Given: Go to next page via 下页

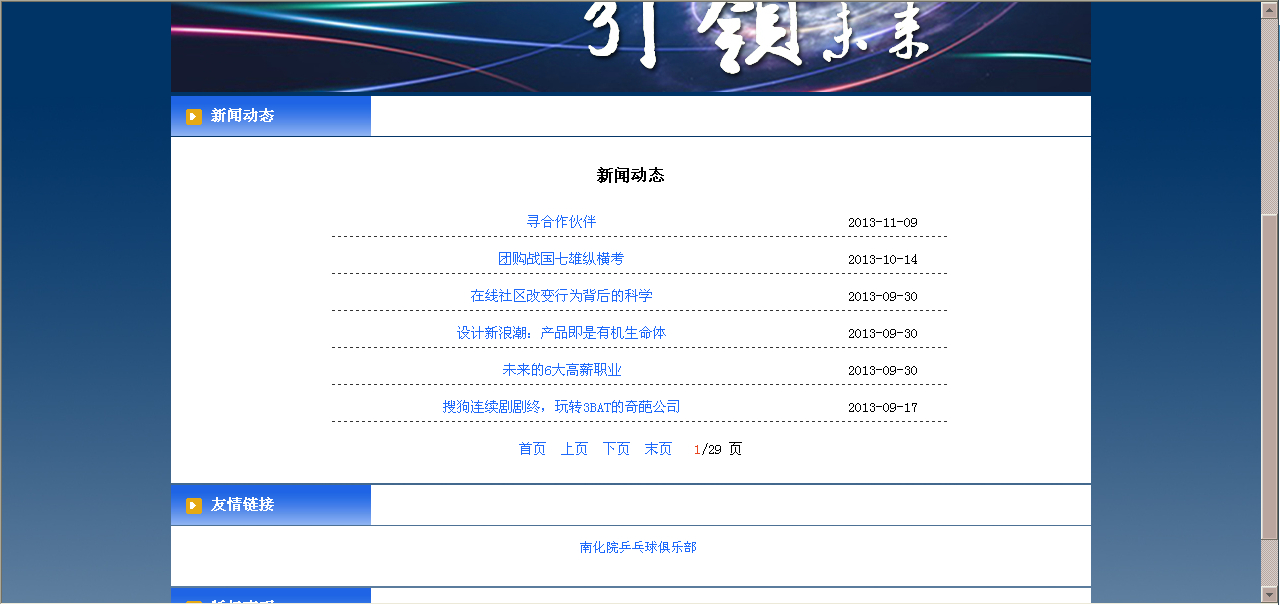Looking at the screenshot, I should tap(616, 449).
